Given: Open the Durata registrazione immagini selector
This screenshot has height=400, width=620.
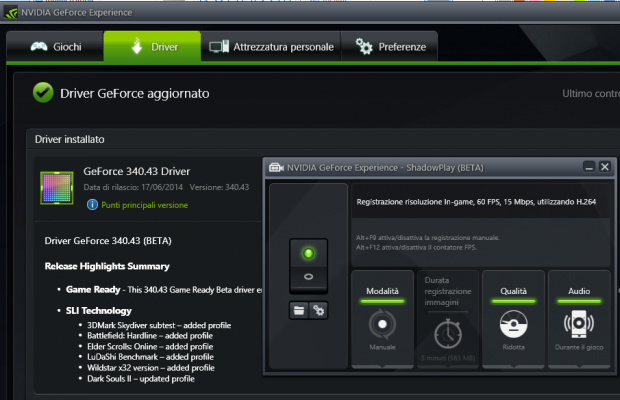Looking at the screenshot, I should (448, 319).
